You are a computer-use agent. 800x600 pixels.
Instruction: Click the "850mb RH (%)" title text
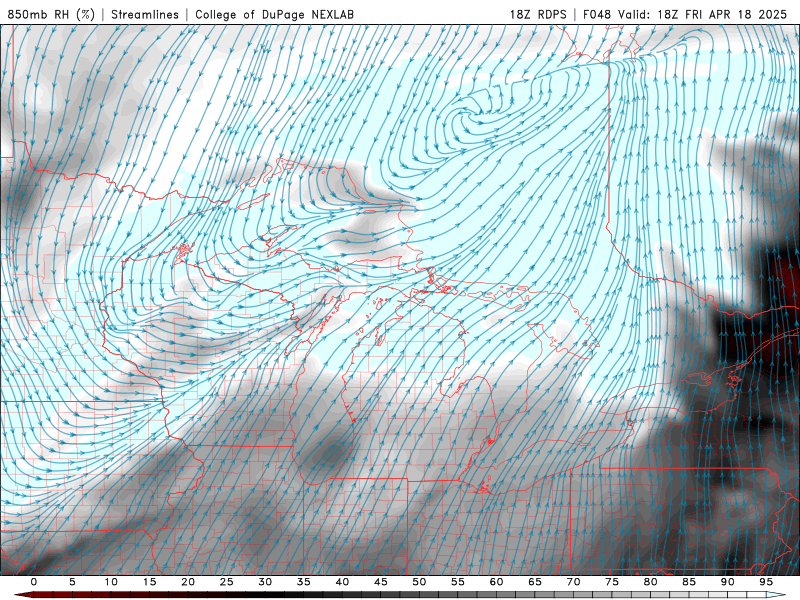point(51,14)
